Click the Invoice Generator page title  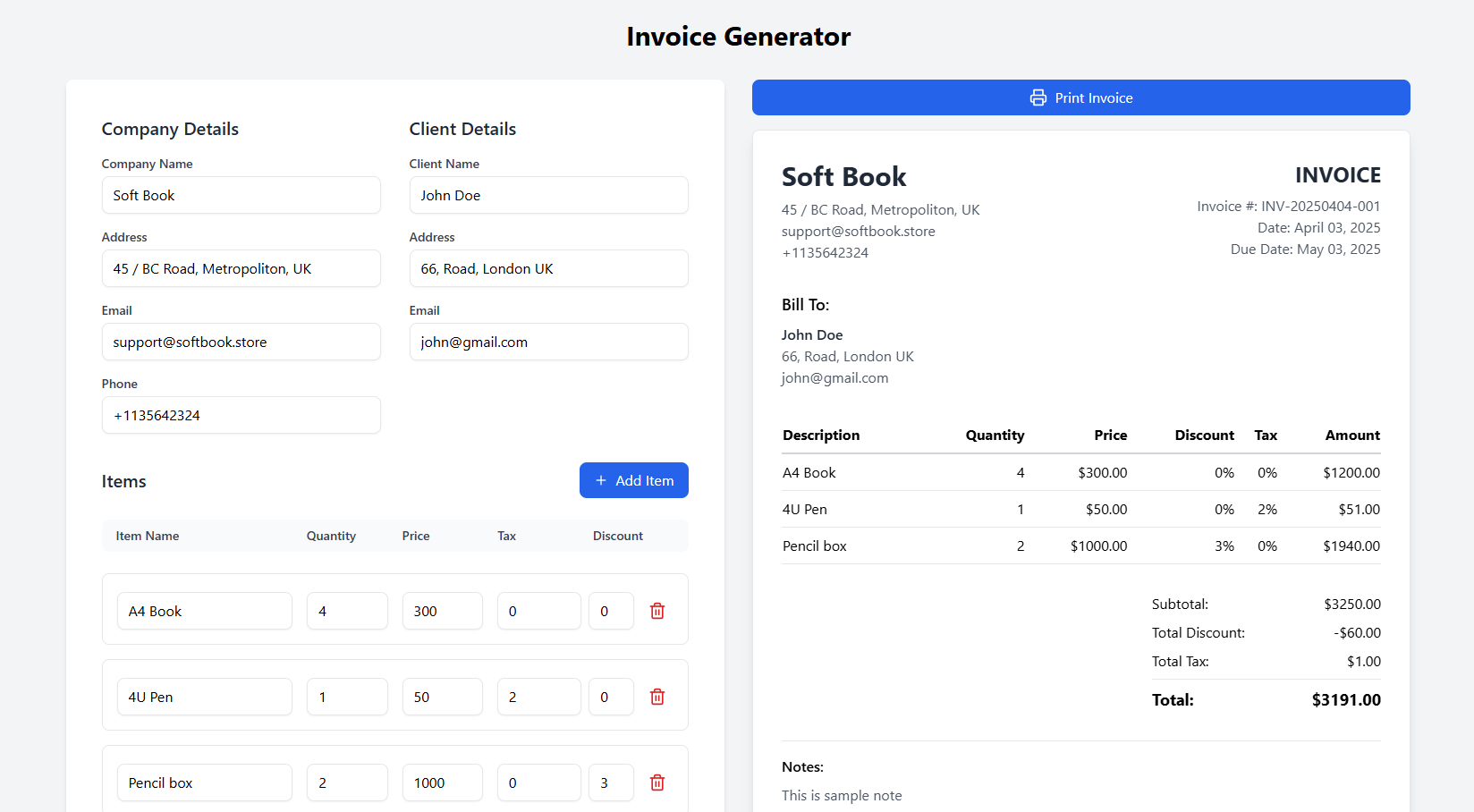pyautogui.click(x=737, y=37)
